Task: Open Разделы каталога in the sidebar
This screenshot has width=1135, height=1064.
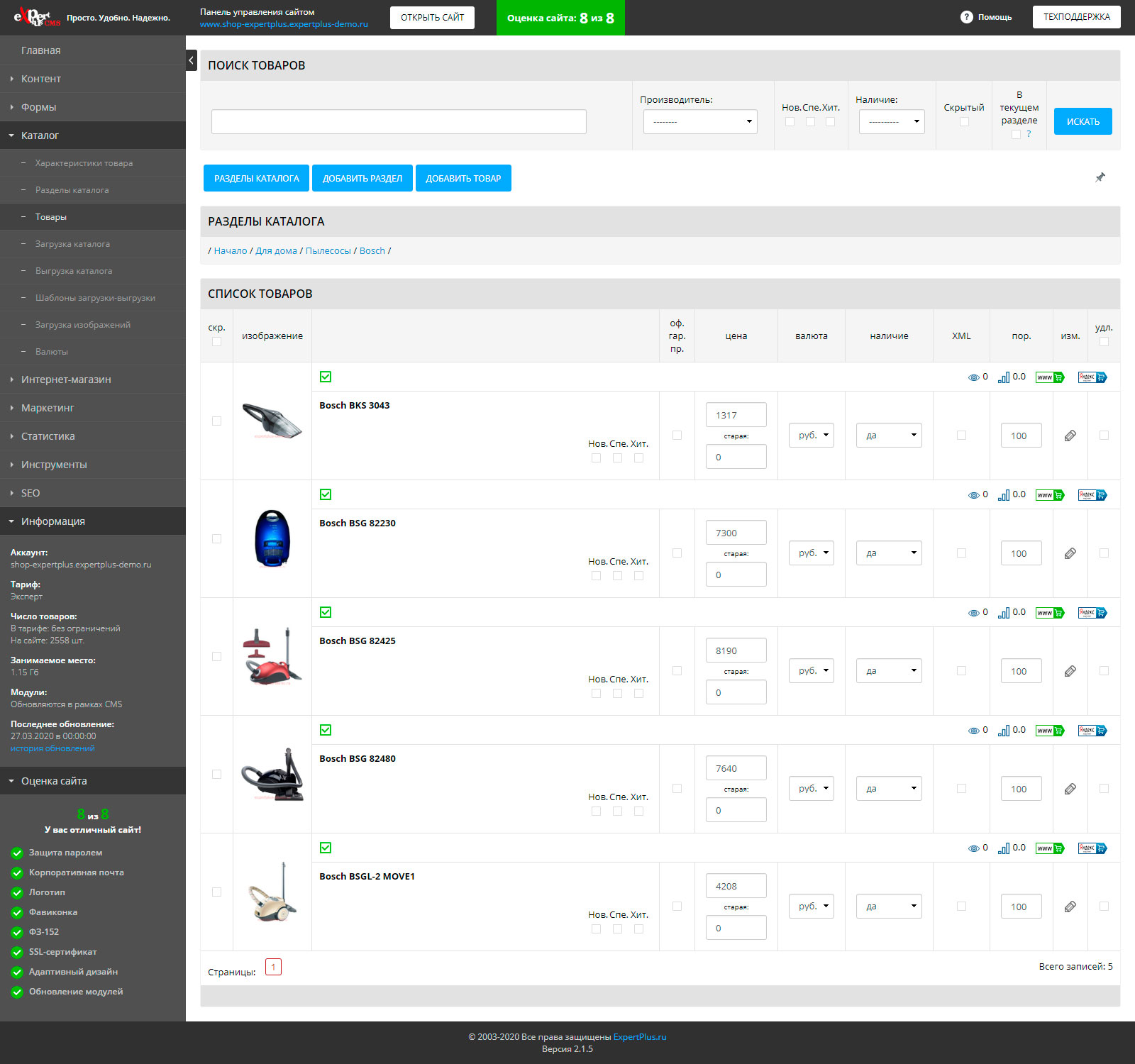Action: (x=72, y=190)
